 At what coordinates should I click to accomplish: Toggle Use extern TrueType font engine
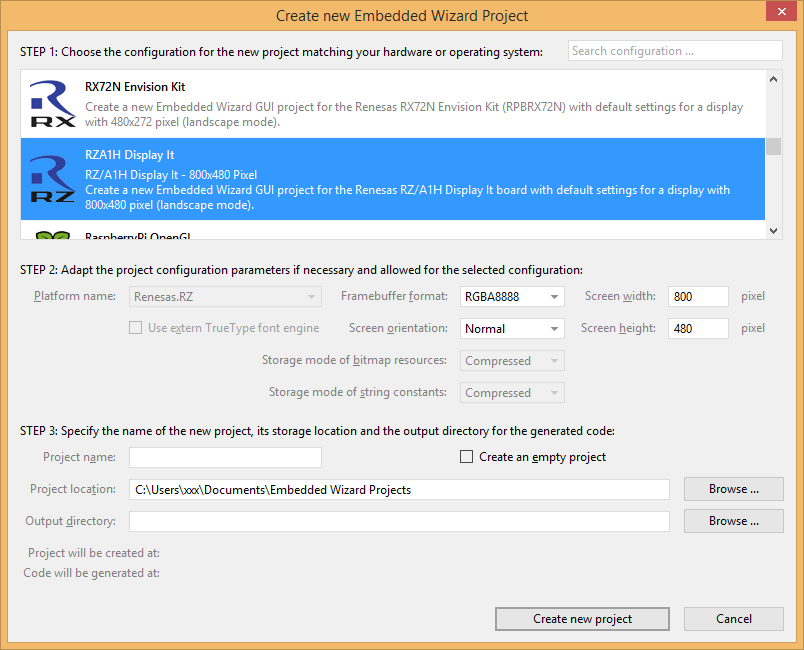(x=135, y=328)
